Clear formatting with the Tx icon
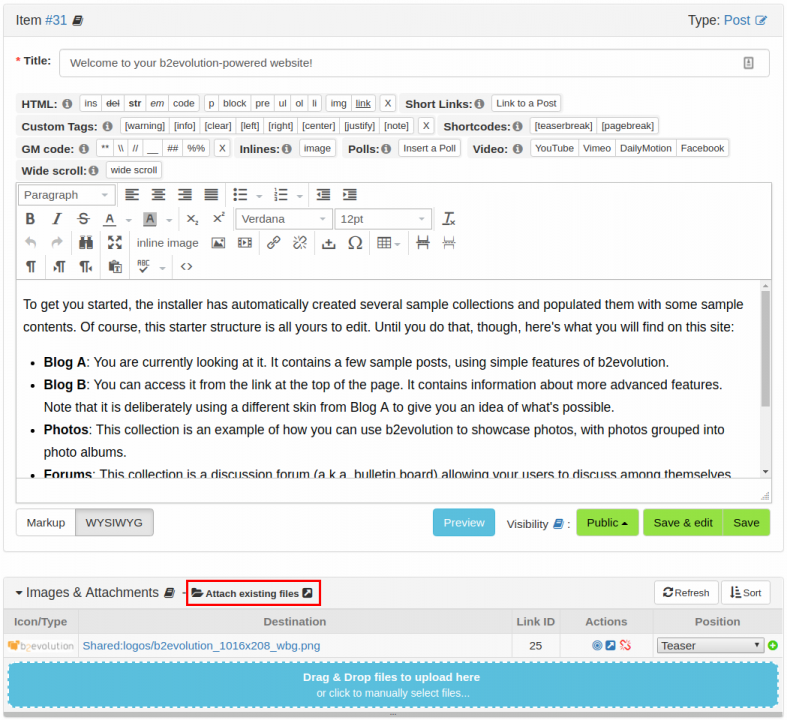The height and width of the screenshot is (720, 787). point(448,219)
